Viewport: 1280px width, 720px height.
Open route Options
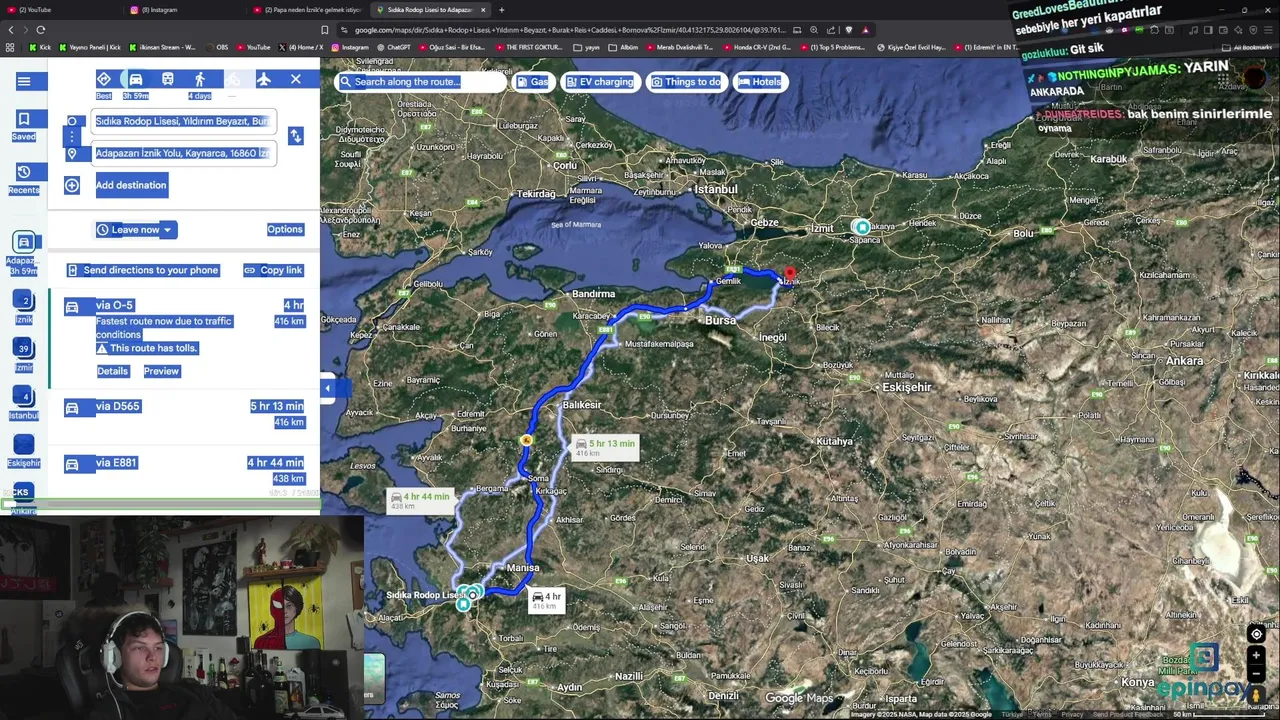coord(285,230)
